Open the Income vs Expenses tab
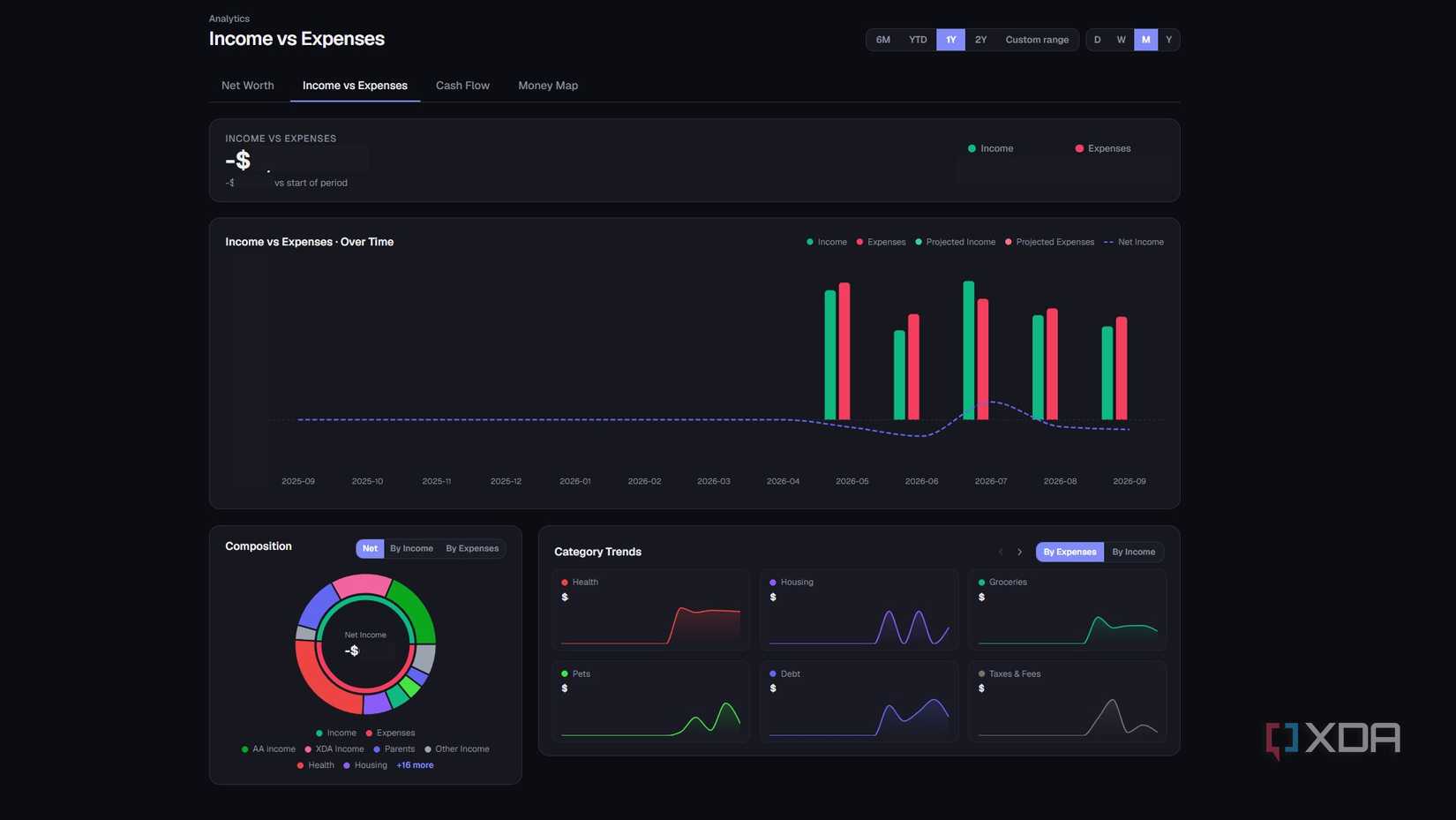The height and width of the screenshot is (820, 1456). tap(355, 86)
